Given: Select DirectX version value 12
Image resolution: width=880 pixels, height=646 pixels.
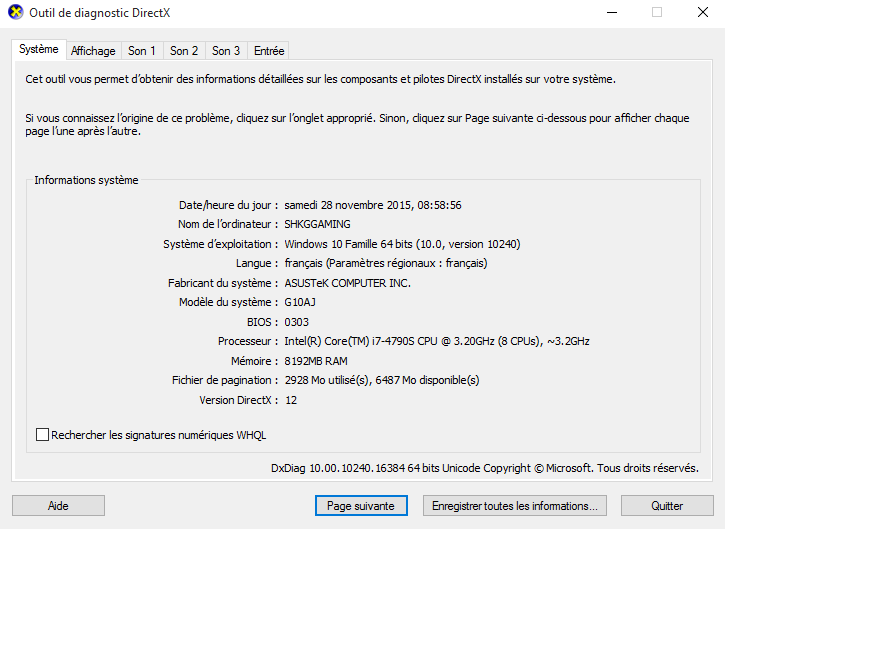Looking at the screenshot, I should [291, 400].
